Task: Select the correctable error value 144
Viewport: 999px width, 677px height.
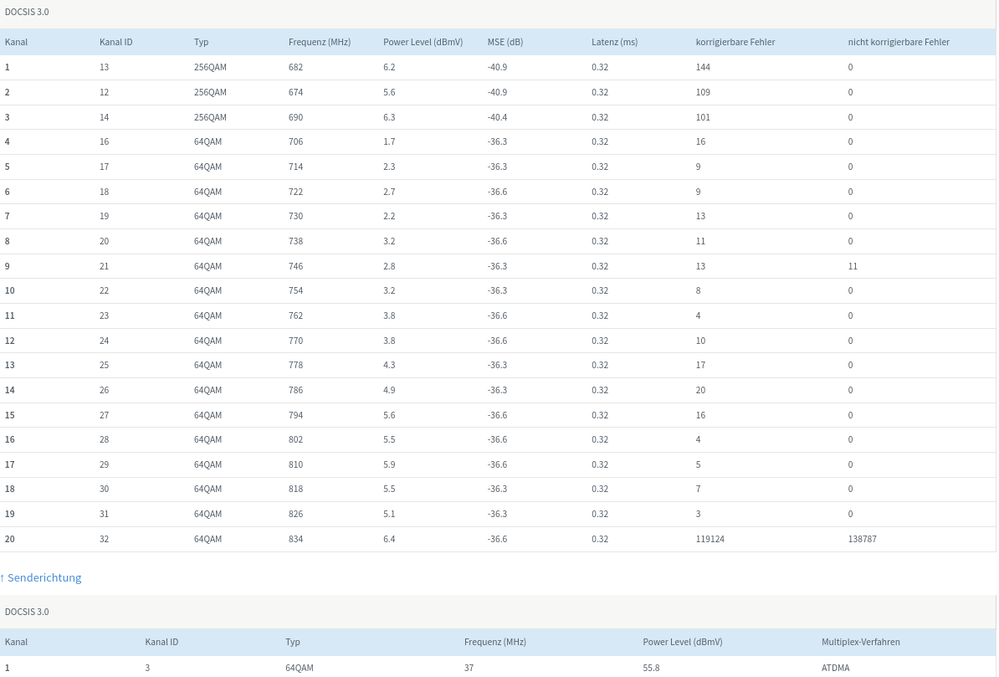Action: pos(703,67)
